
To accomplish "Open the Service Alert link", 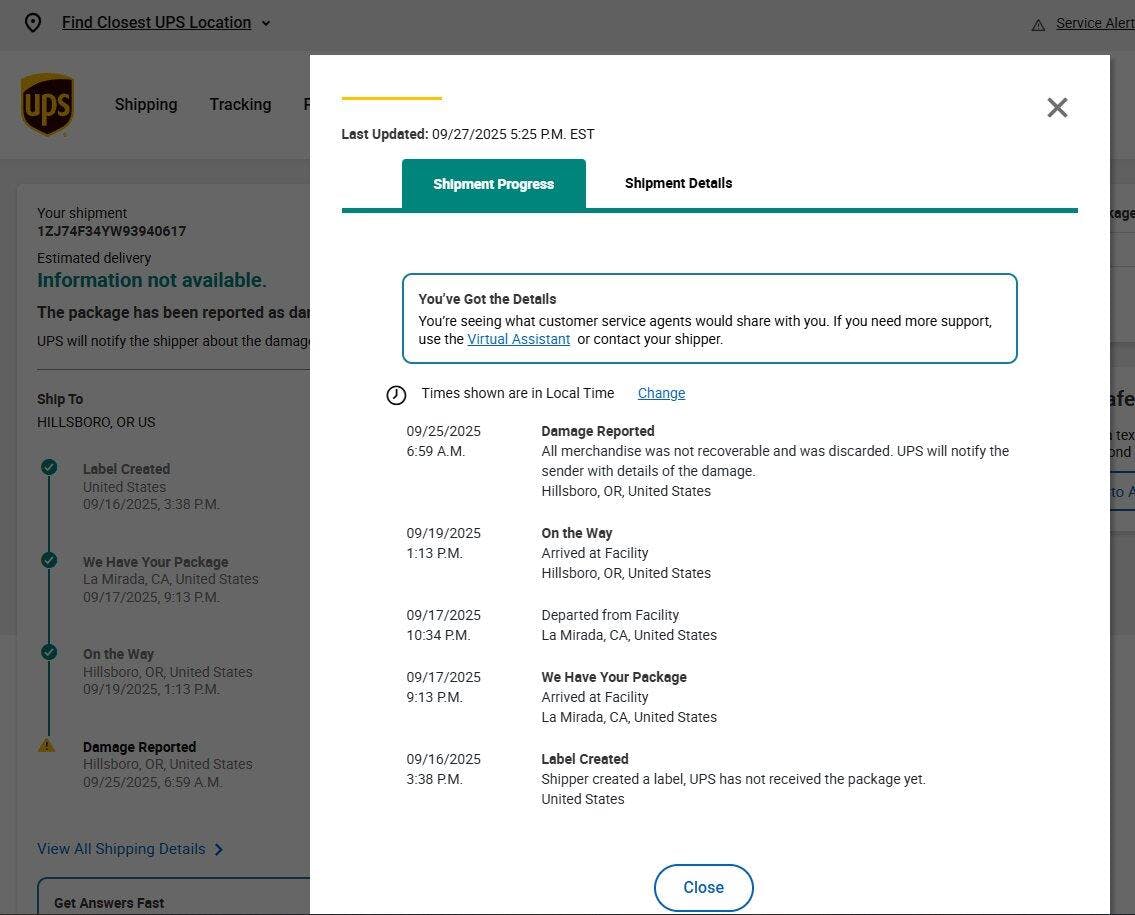I will (1094, 23).
